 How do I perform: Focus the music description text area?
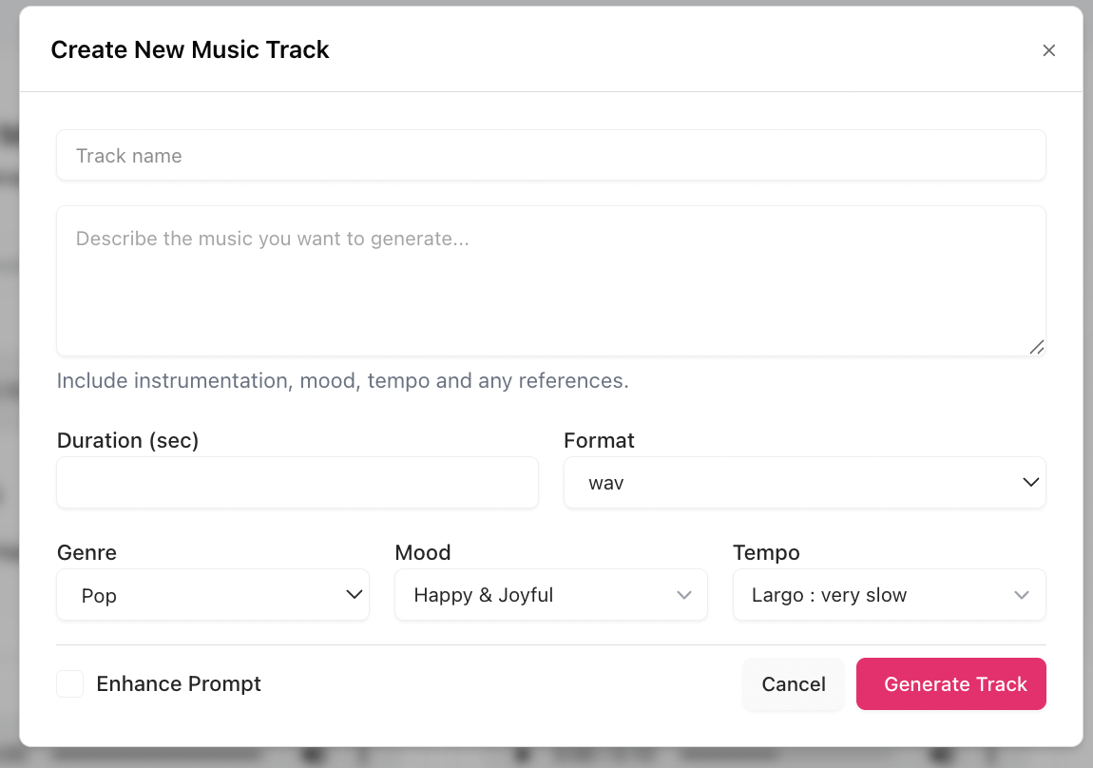coord(551,280)
